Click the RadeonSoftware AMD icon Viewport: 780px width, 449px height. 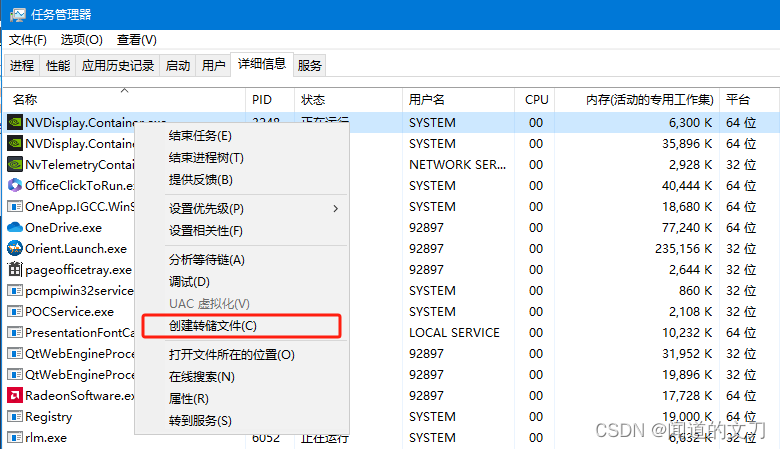15,395
